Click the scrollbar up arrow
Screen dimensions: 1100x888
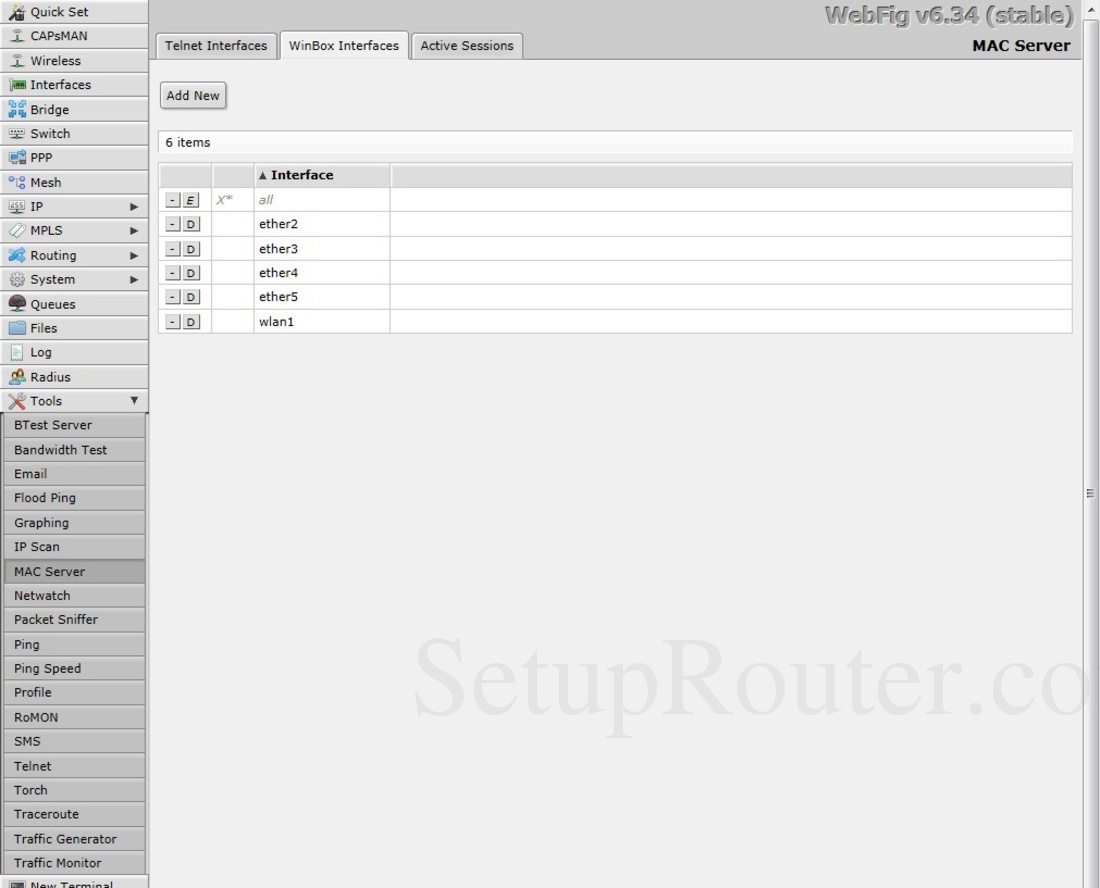(x=1092, y=8)
